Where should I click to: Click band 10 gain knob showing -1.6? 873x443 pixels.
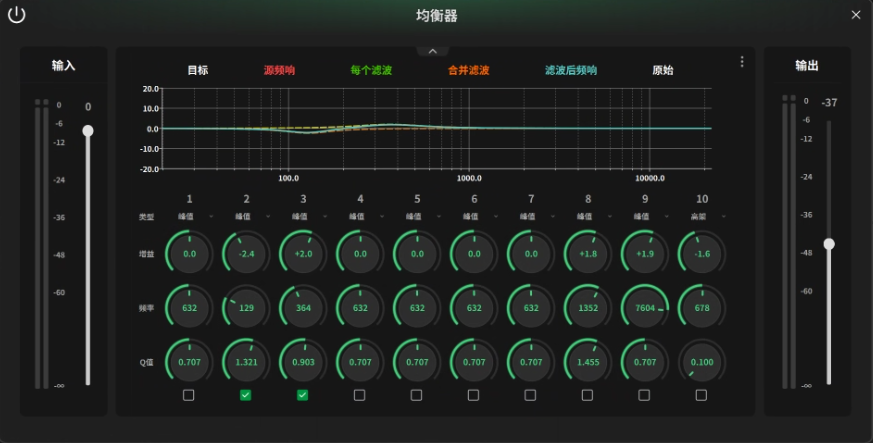(702, 254)
